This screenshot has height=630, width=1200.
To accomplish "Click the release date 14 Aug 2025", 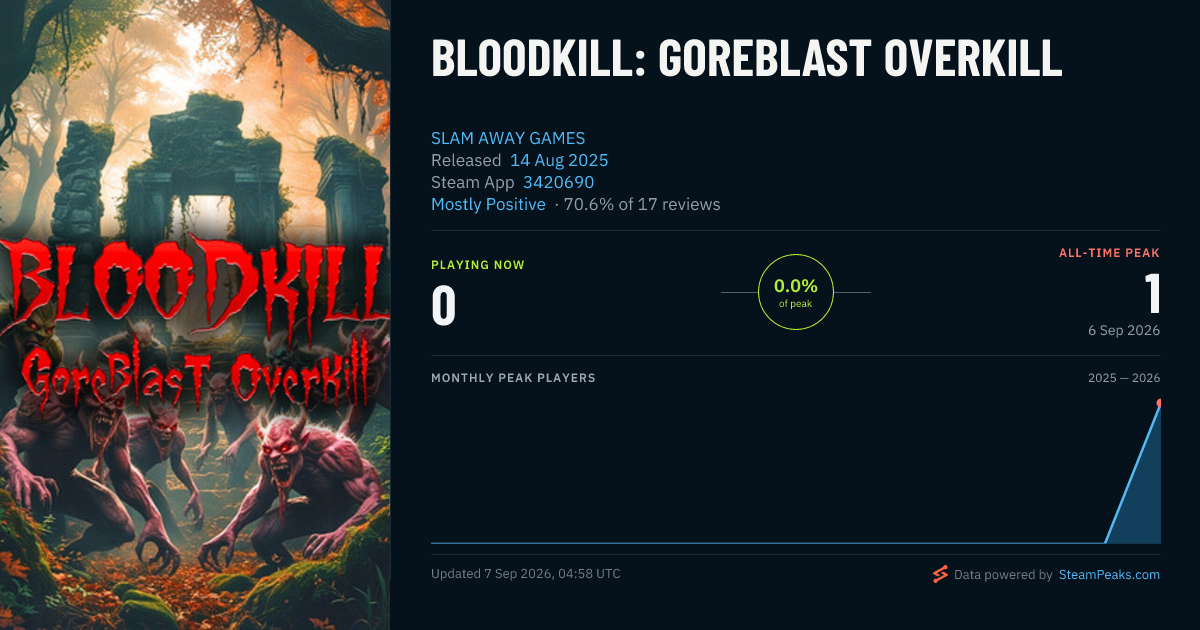I will [559, 160].
